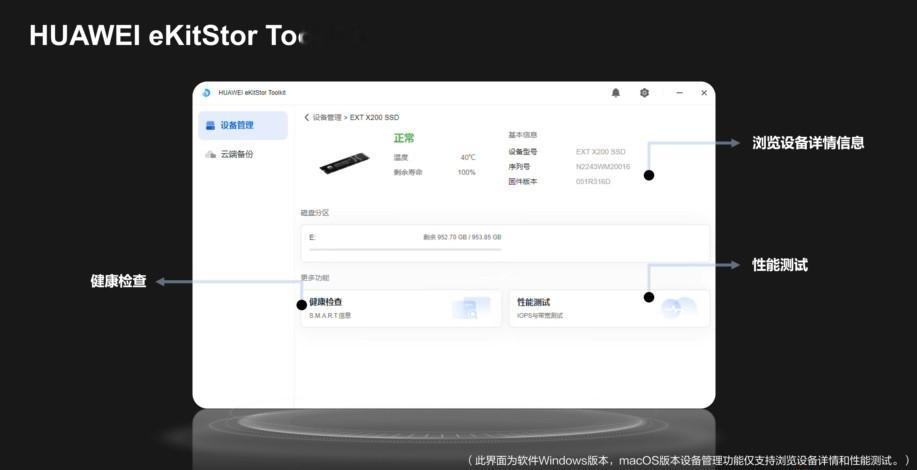
Task: Click the E: partition label
Action: [x=312, y=237]
